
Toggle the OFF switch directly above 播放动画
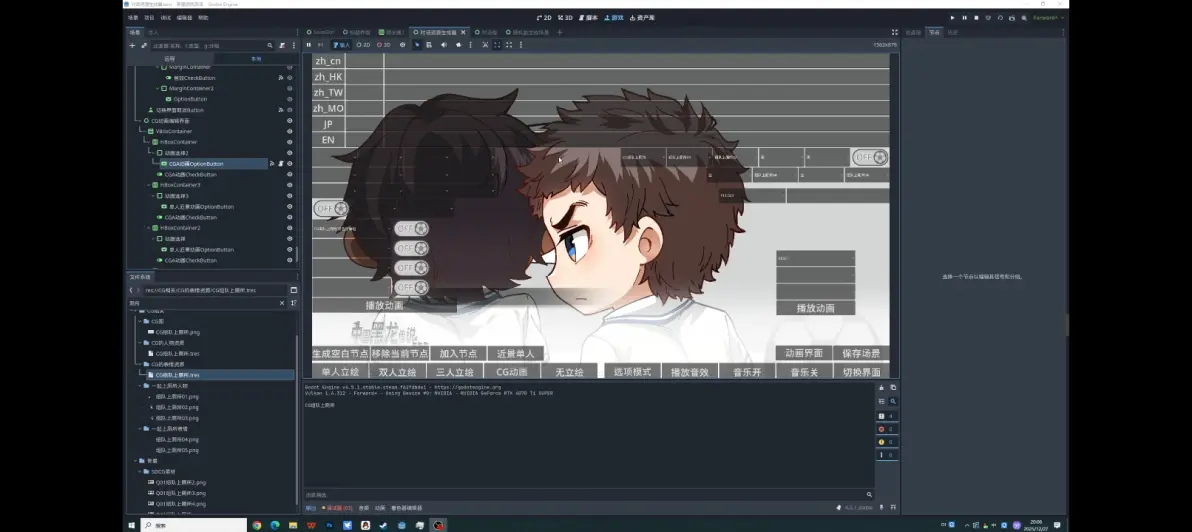click(x=411, y=287)
